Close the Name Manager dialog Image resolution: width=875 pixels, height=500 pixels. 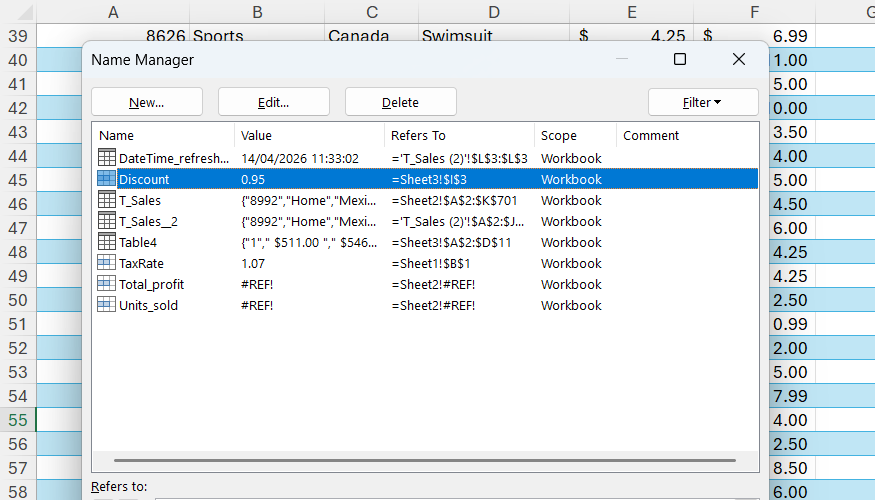739,59
